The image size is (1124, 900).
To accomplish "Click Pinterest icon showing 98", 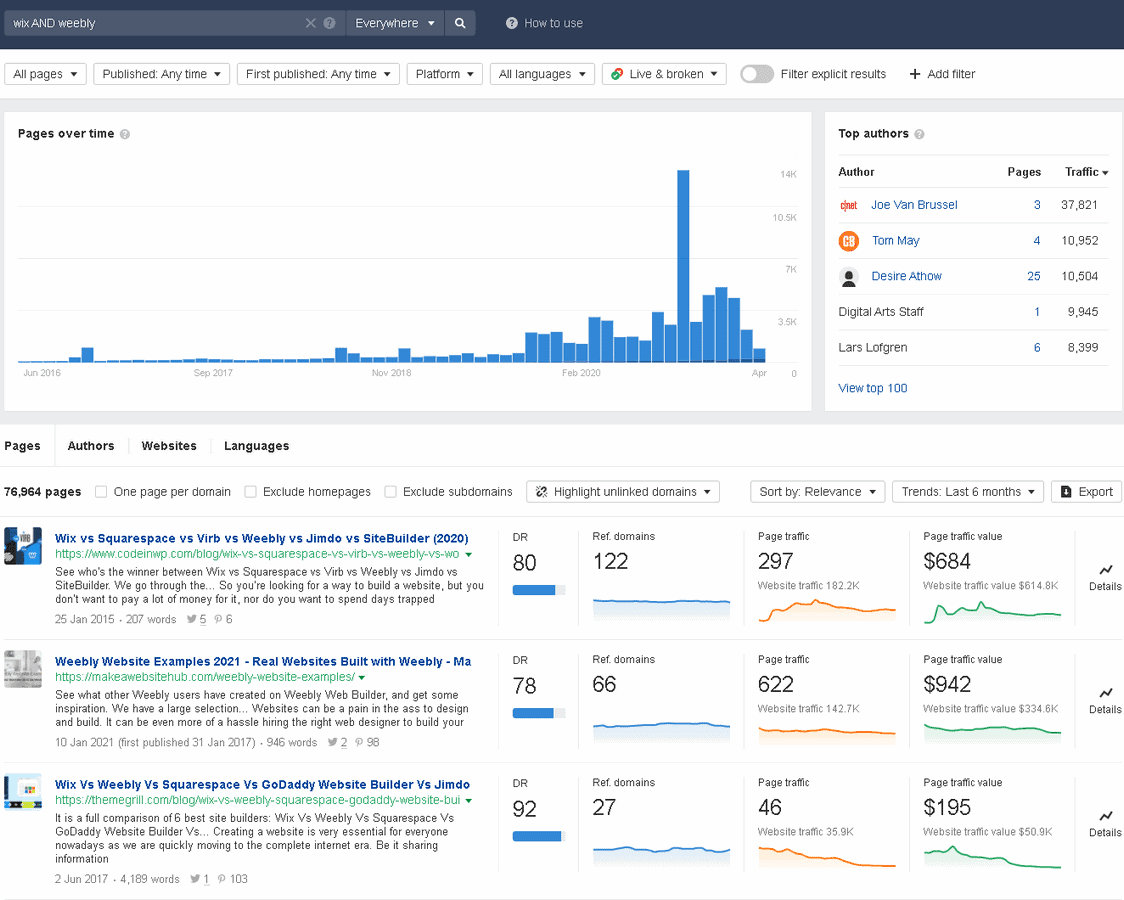I will click(359, 742).
